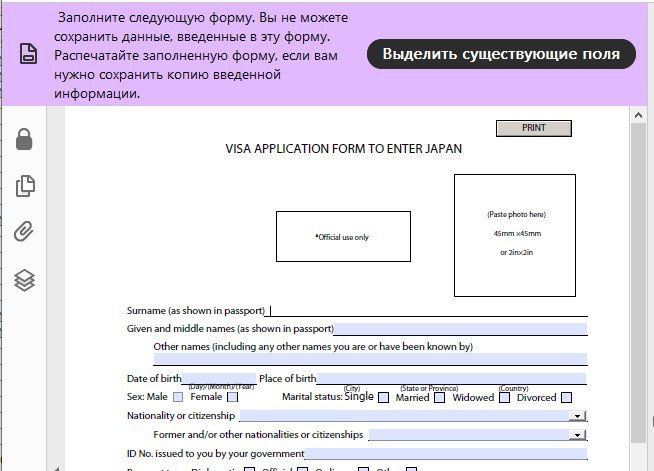The width and height of the screenshot is (654, 471).
Task: Click the Date of birth field
Action: [x=219, y=378]
